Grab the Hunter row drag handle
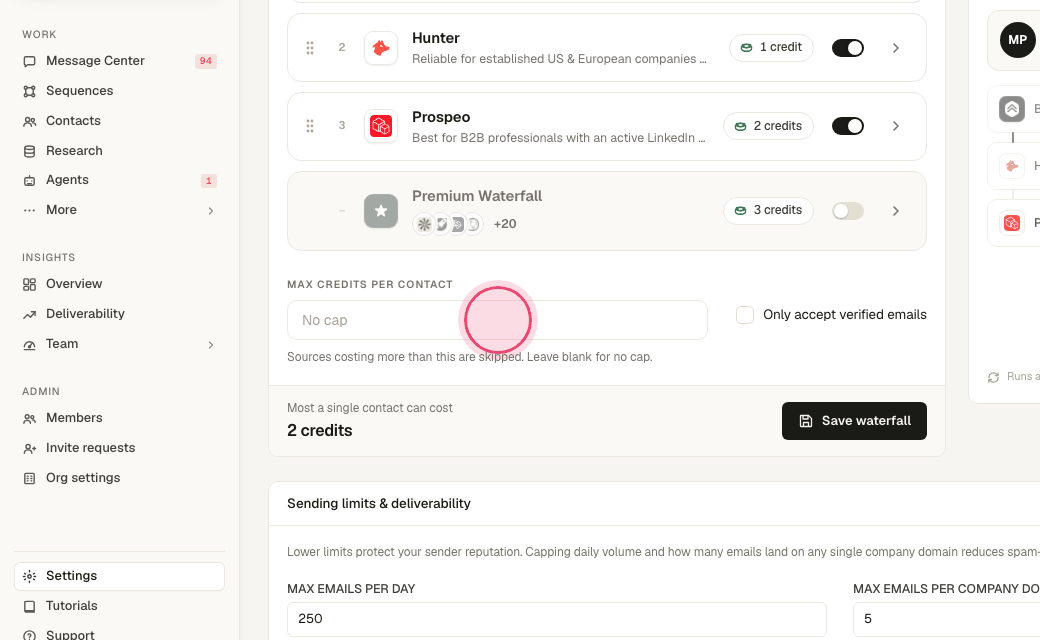 [310, 48]
